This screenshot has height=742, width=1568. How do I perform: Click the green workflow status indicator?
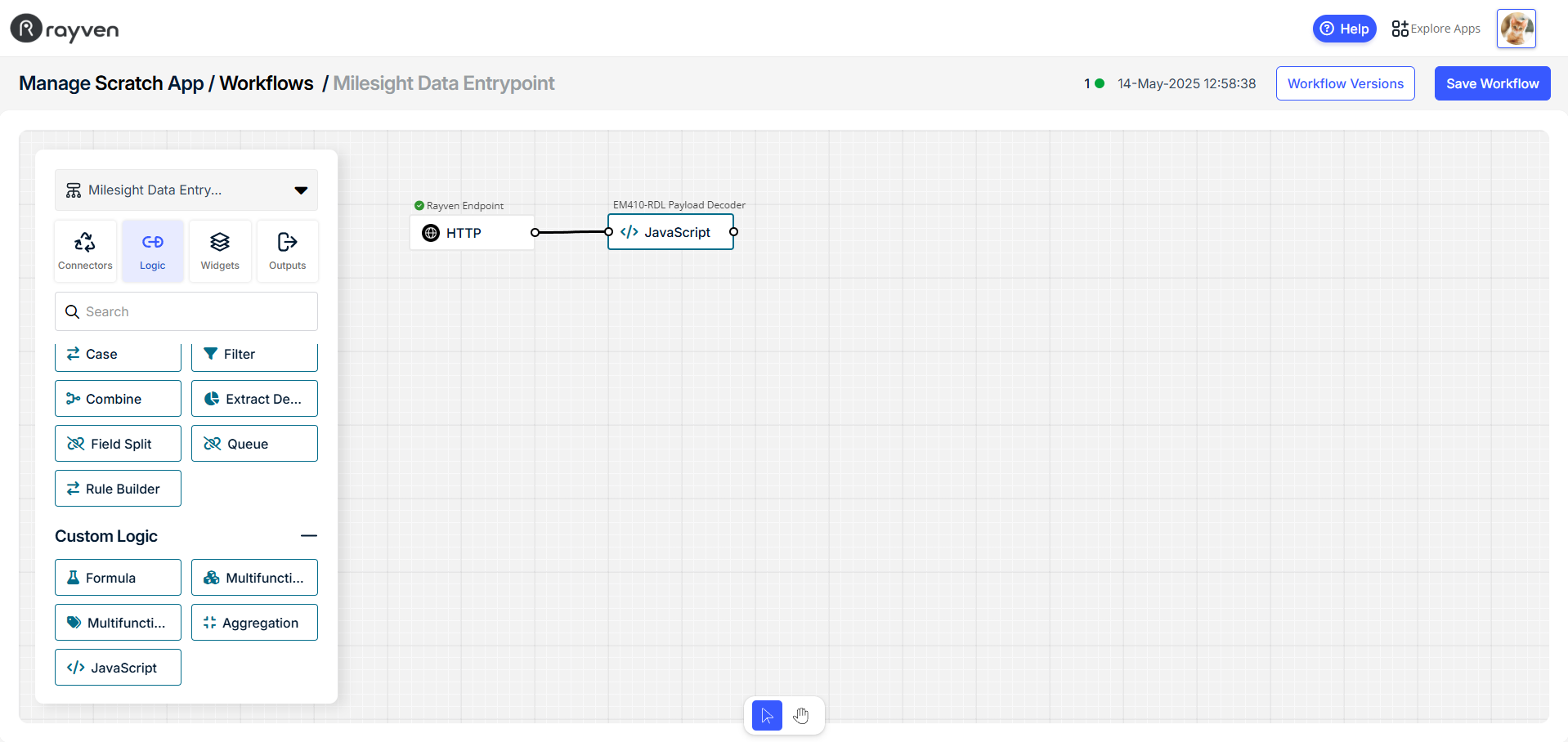click(1100, 83)
